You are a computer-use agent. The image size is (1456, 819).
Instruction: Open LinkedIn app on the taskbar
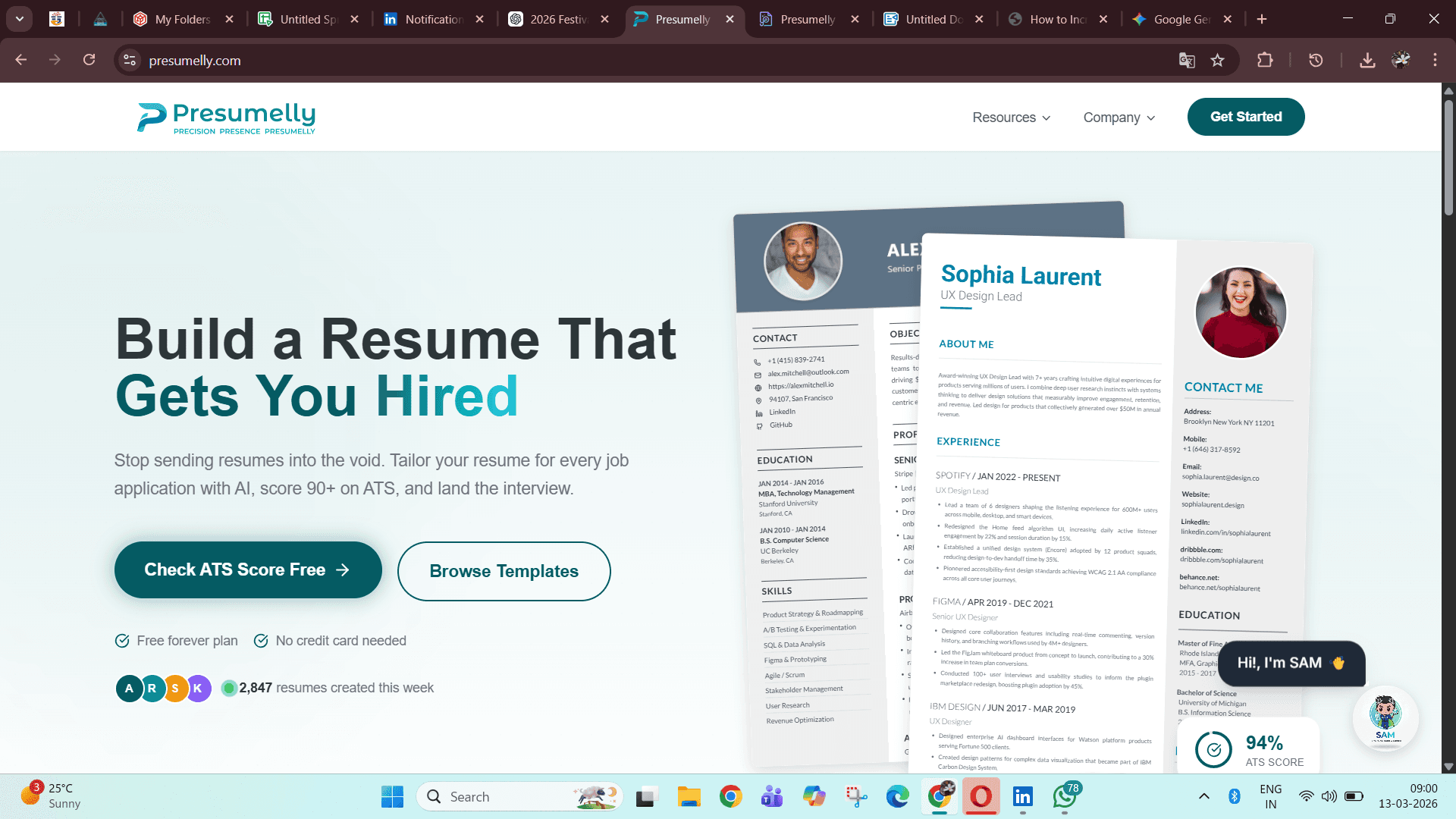(x=1023, y=796)
